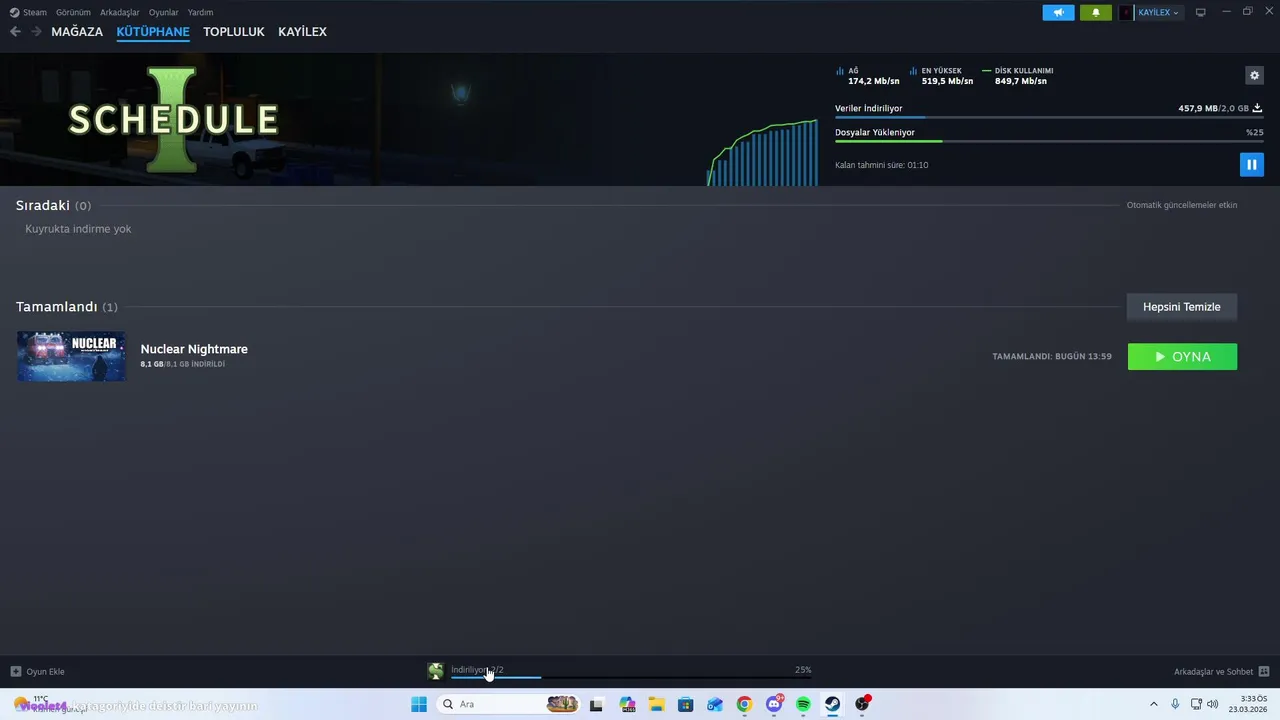Image resolution: width=1280 pixels, height=720 pixels.
Task: Click the forward navigation arrow
Action: [x=36, y=32]
